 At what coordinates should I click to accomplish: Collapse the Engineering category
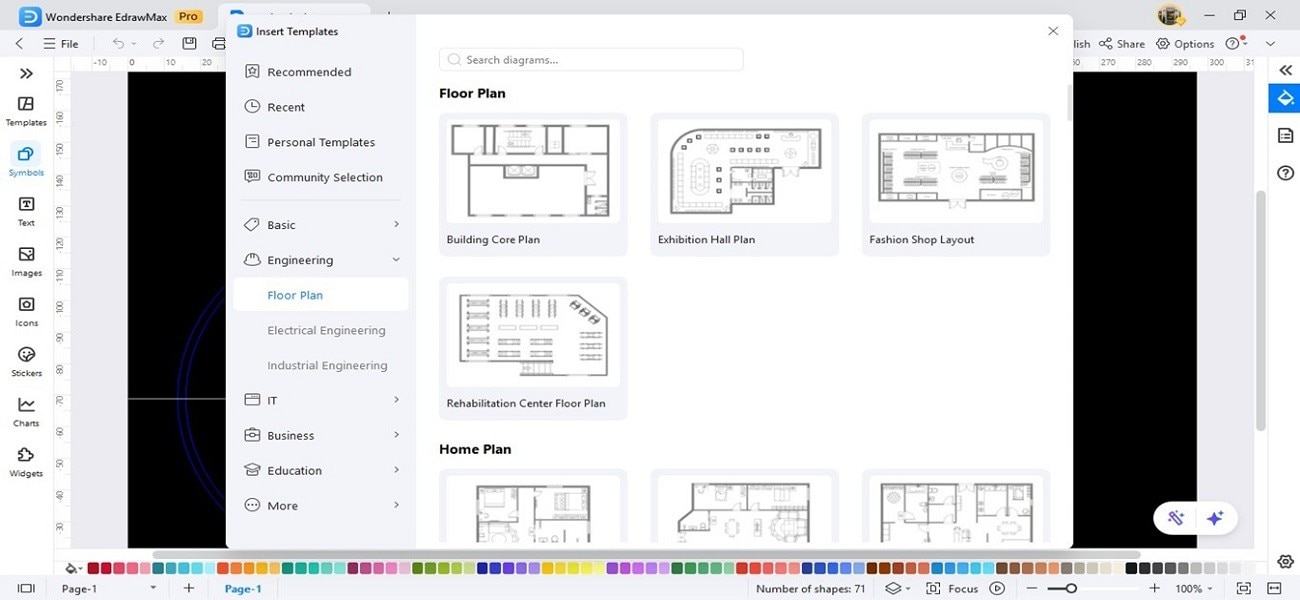coord(321,260)
